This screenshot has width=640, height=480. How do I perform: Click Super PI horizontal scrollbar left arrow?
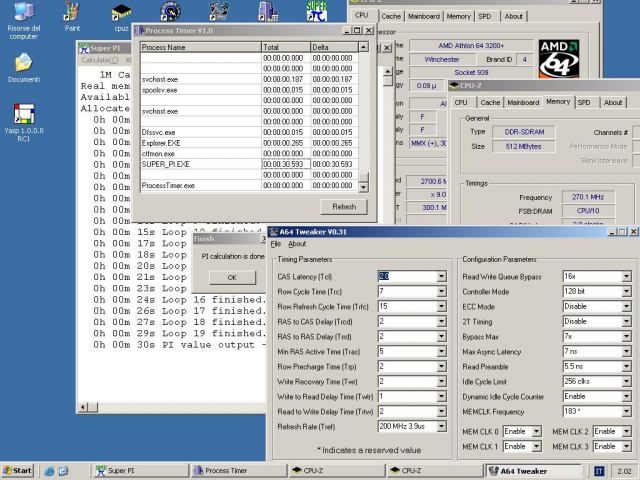(x=83, y=407)
